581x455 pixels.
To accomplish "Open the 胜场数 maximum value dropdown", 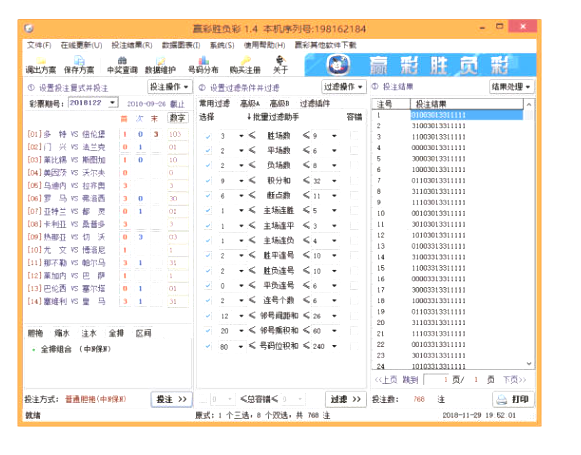I will 334,136.
